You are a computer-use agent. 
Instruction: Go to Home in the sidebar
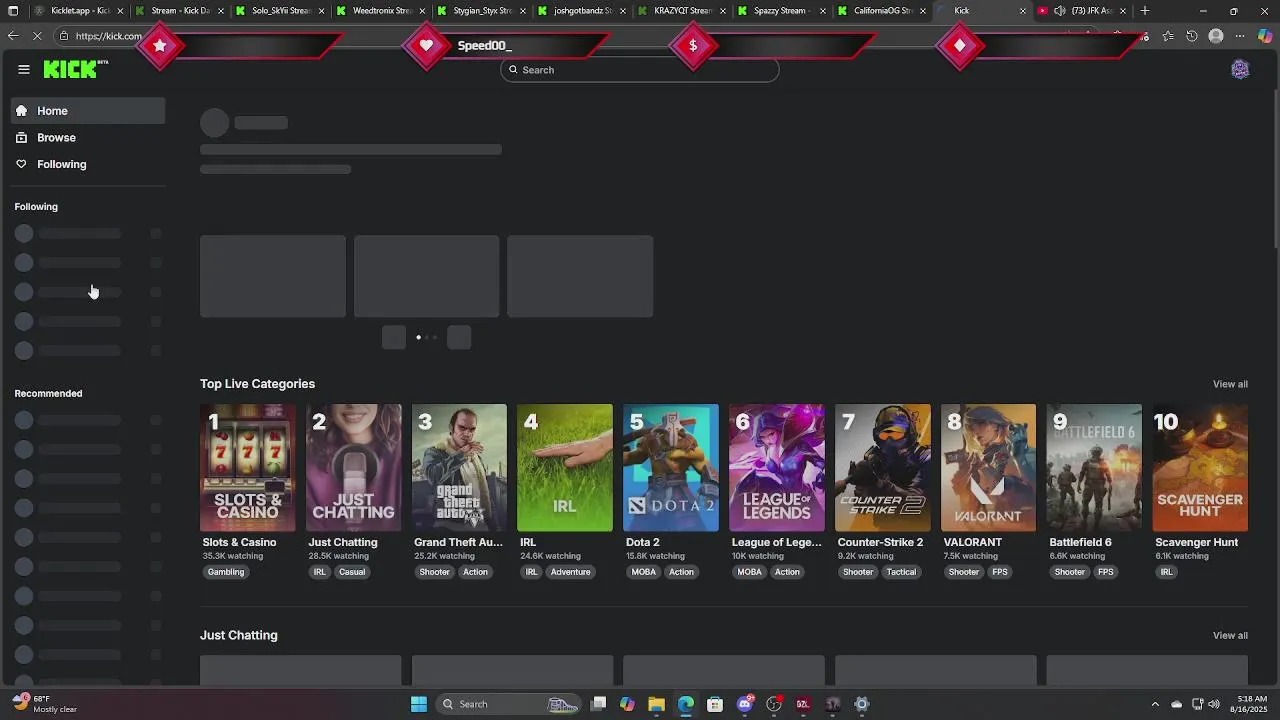point(88,111)
